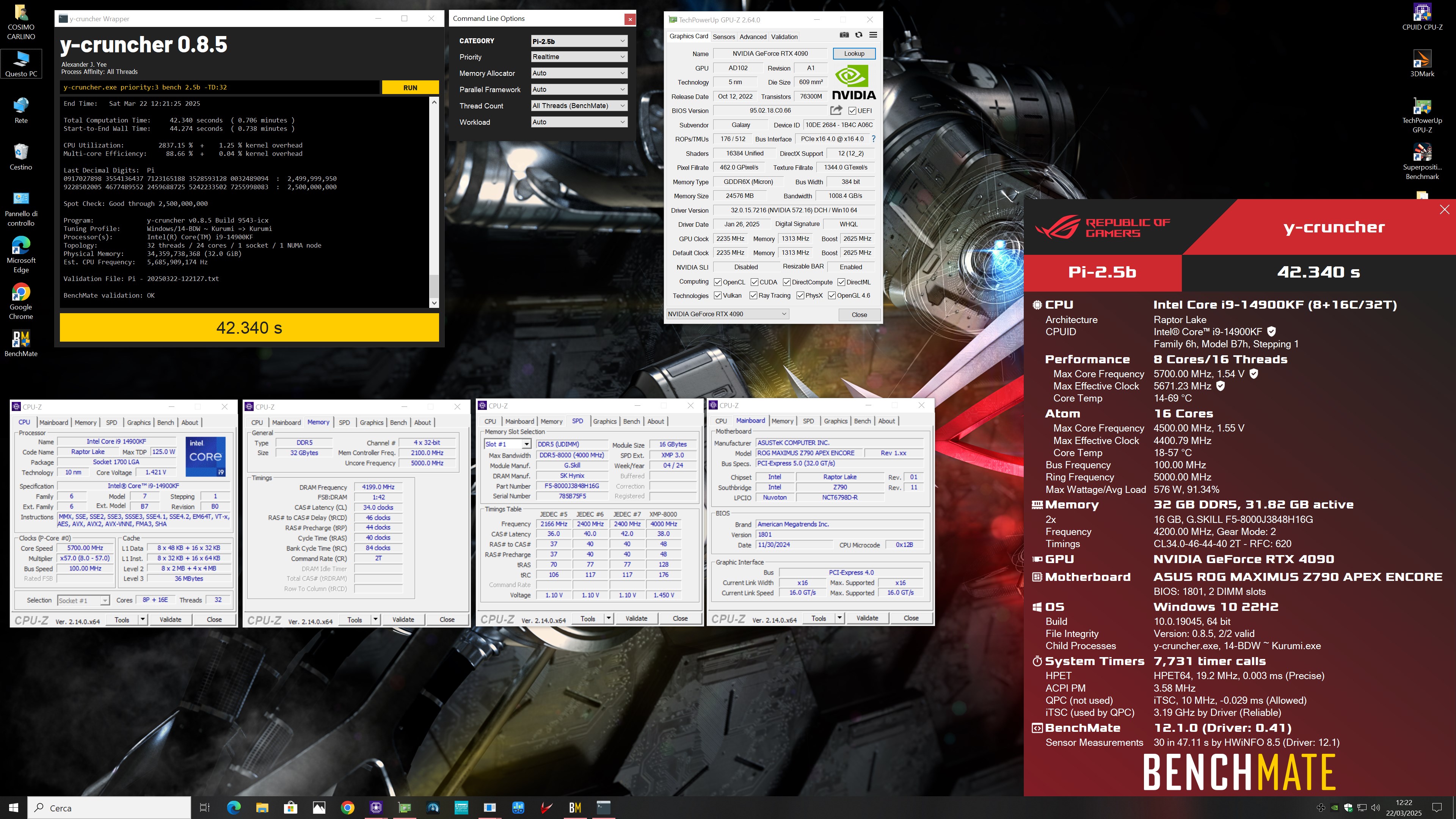This screenshot has height=819, width=1456.
Task: Open the Parallel Framework dropdown
Action: 579,89
